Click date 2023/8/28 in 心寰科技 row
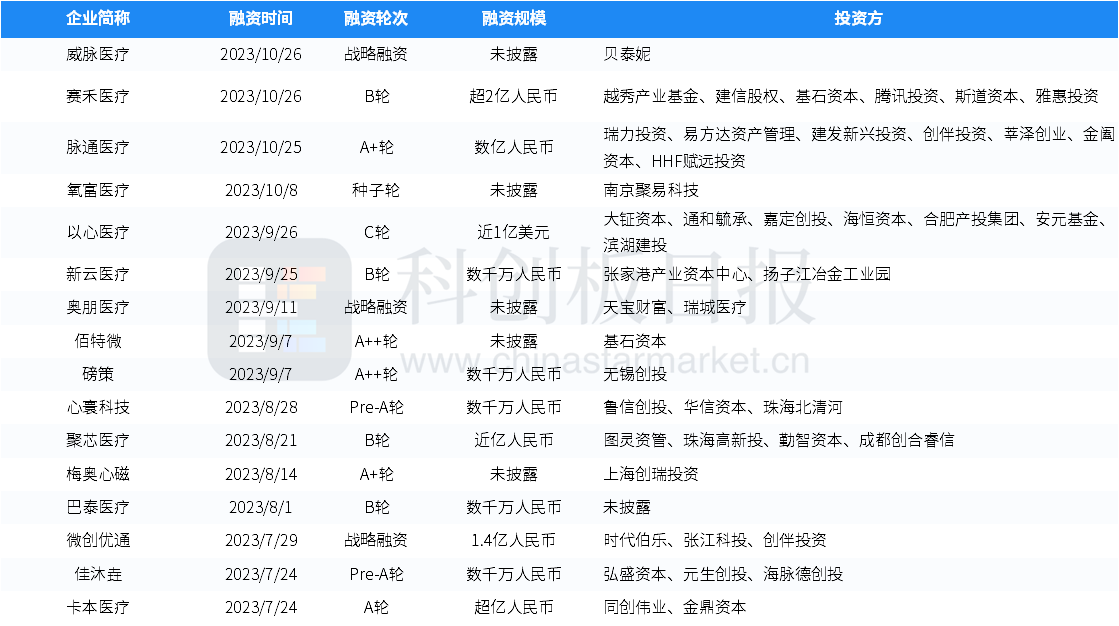Image resolution: width=1119 pixels, height=626 pixels. coord(261,408)
